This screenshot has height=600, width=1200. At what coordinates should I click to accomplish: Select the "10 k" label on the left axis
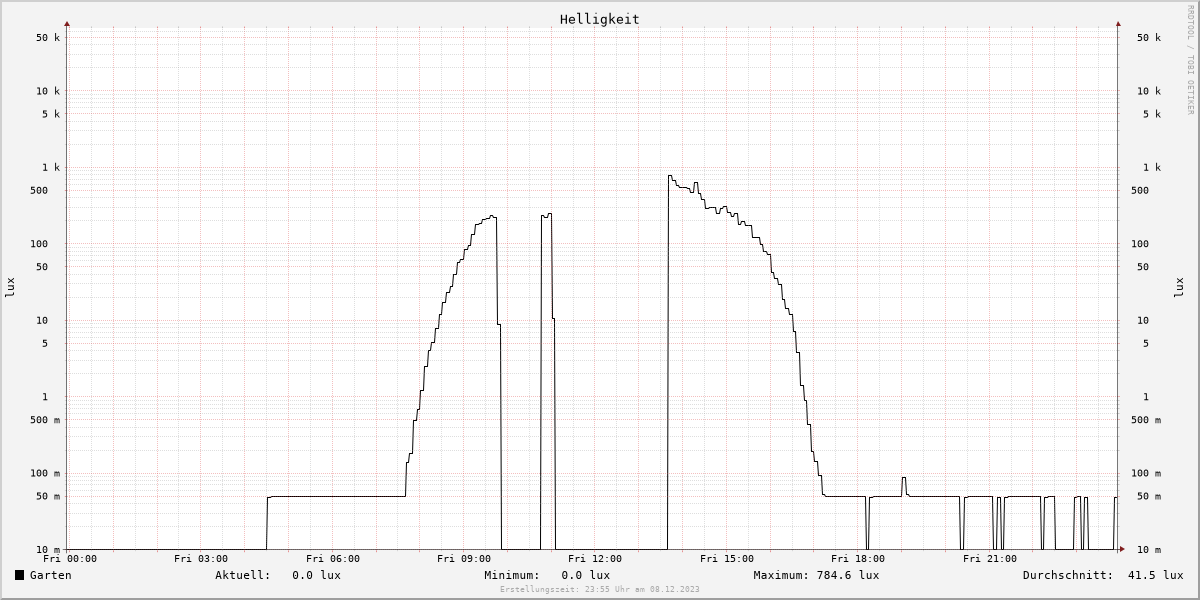[49, 91]
